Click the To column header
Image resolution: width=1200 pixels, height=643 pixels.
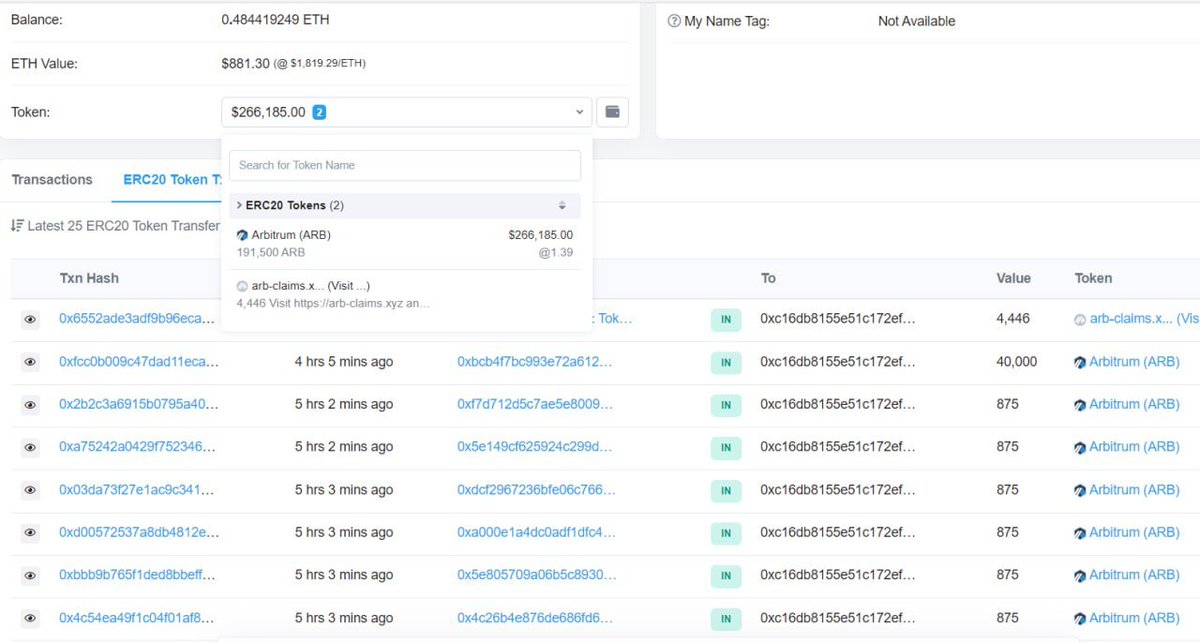768,278
